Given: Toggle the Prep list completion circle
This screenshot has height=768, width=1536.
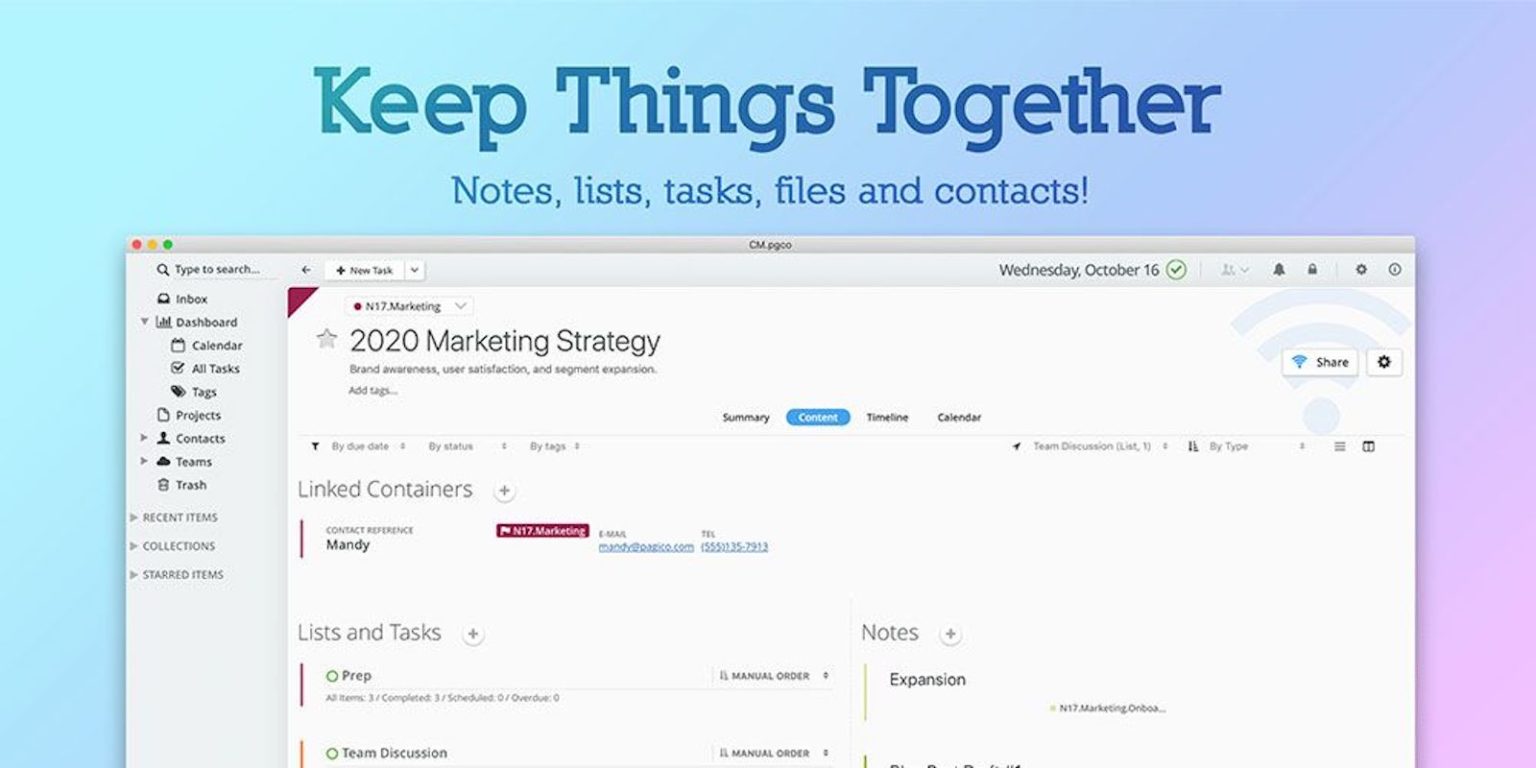Looking at the screenshot, I should [x=332, y=676].
